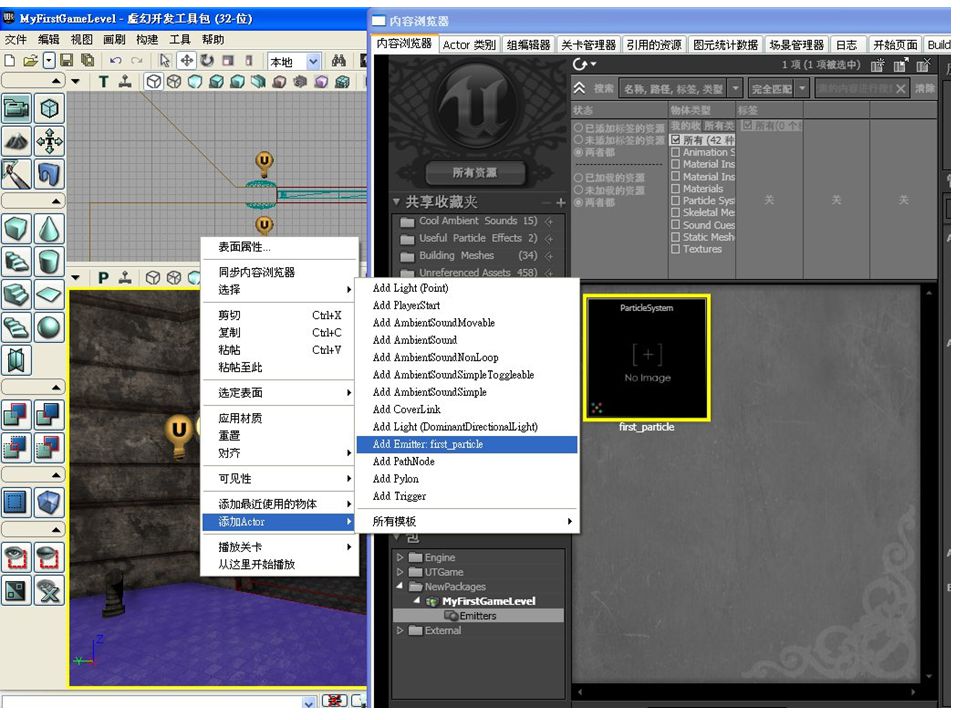960x720 pixels.
Task: Click the search field 名称, 路径, 标签, 类型
Action: [x=673, y=89]
